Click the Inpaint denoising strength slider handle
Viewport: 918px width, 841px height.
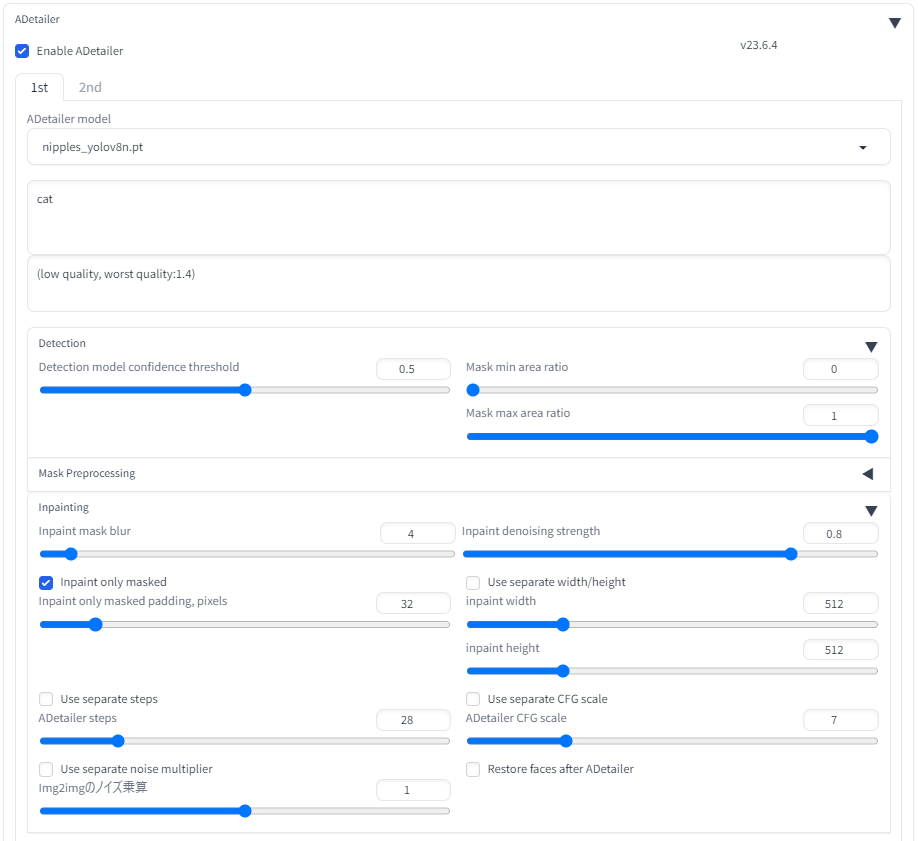(x=791, y=553)
